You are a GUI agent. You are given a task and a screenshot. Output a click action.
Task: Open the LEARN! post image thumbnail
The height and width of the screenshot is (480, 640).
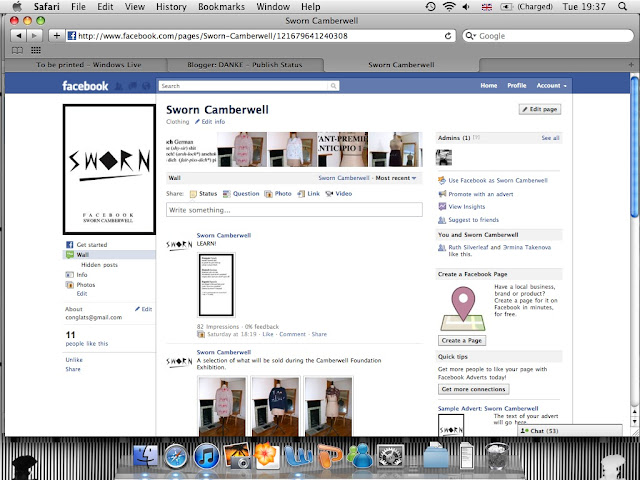pos(216,285)
